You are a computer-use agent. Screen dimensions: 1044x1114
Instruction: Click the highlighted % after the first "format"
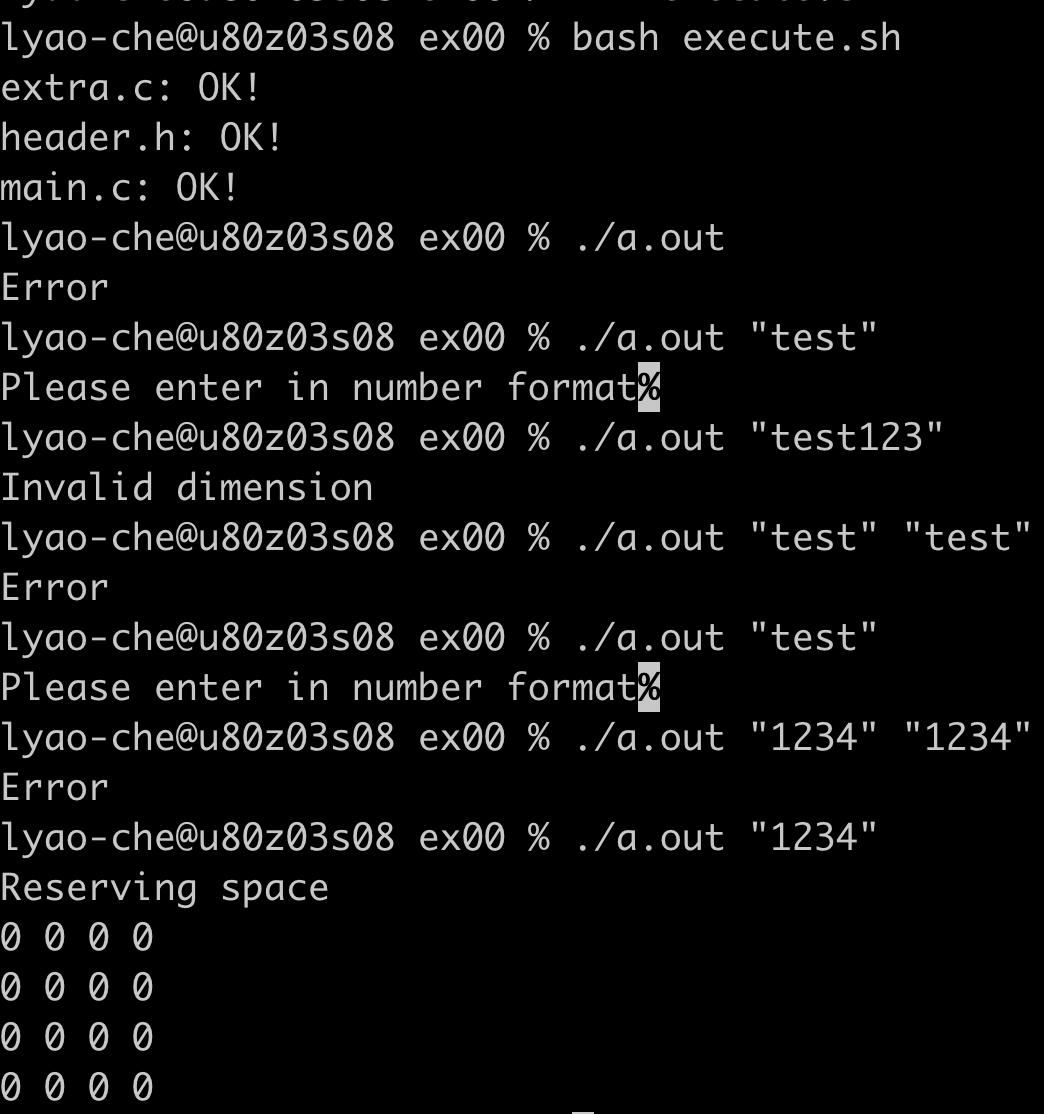click(x=649, y=388)
